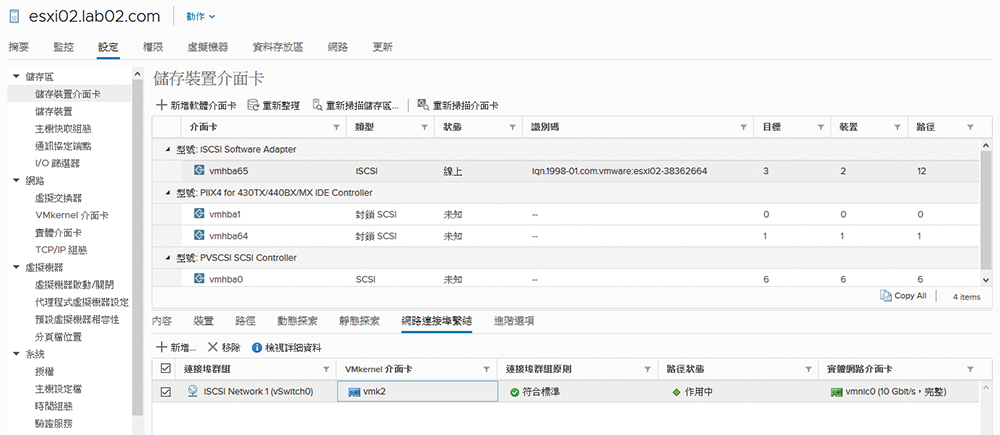Open the 動作 actions dropdown

point(201,17)
